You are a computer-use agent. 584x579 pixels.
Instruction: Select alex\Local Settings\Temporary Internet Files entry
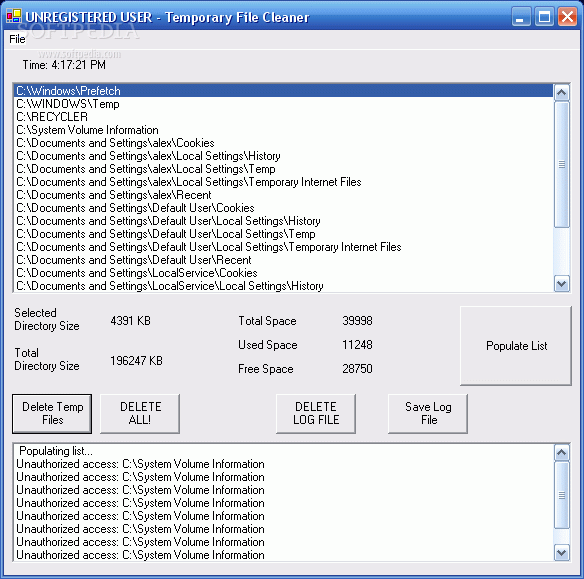pos(283,182)
